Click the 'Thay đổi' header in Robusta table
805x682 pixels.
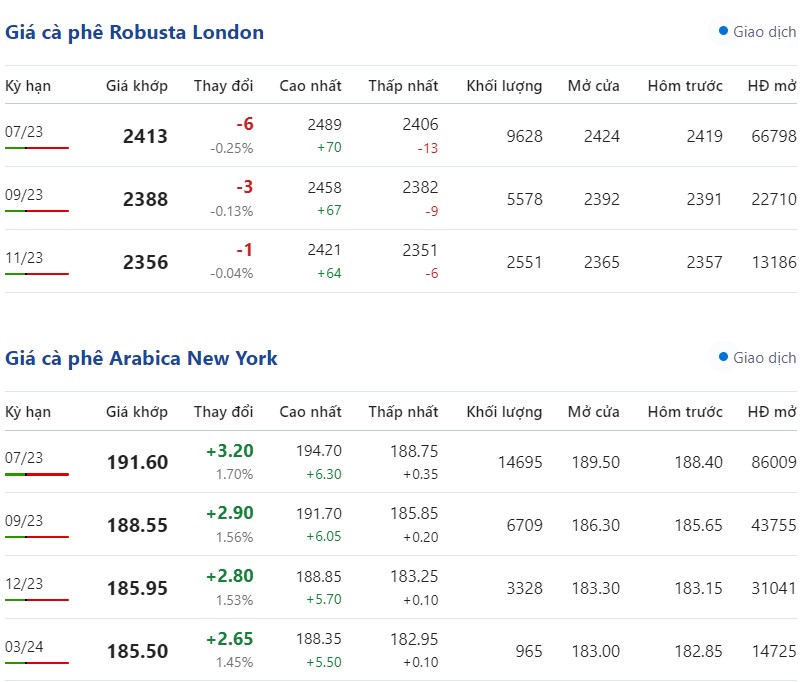[x=223, y=86]
